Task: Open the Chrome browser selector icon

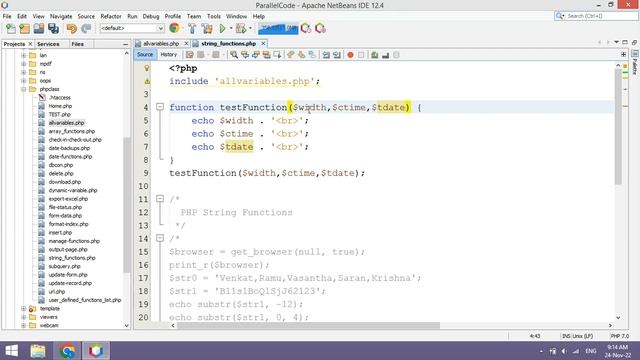Action: coord(174,28)
